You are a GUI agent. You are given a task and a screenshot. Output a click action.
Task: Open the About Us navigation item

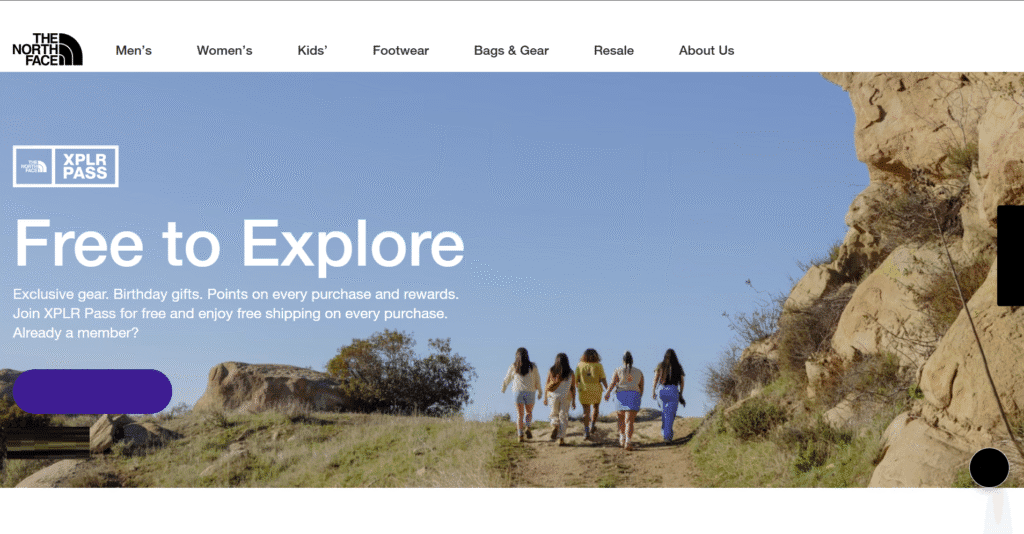(706, 50)
